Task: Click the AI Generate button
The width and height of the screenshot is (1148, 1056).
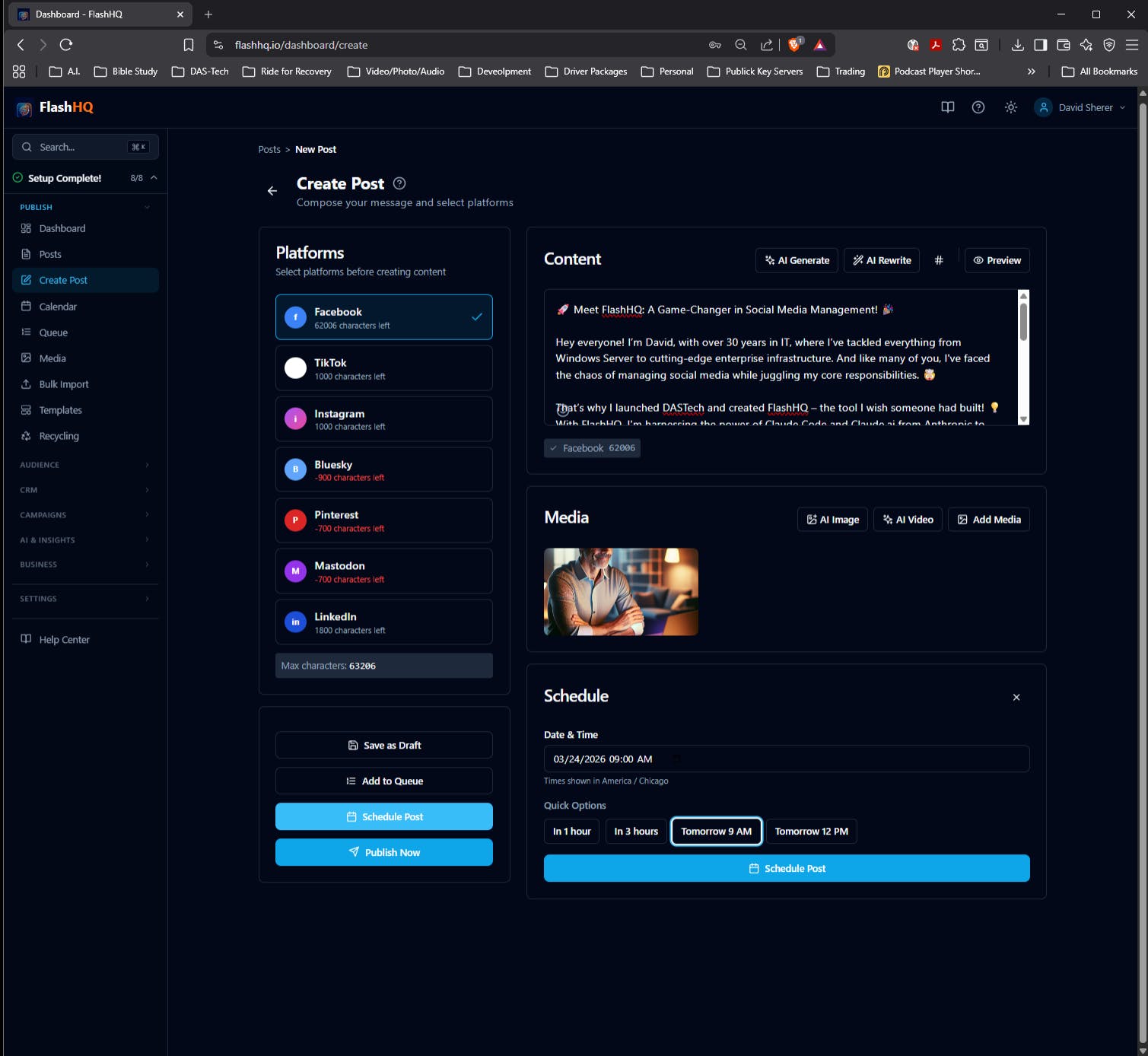Action: click(x=797, y=260)
